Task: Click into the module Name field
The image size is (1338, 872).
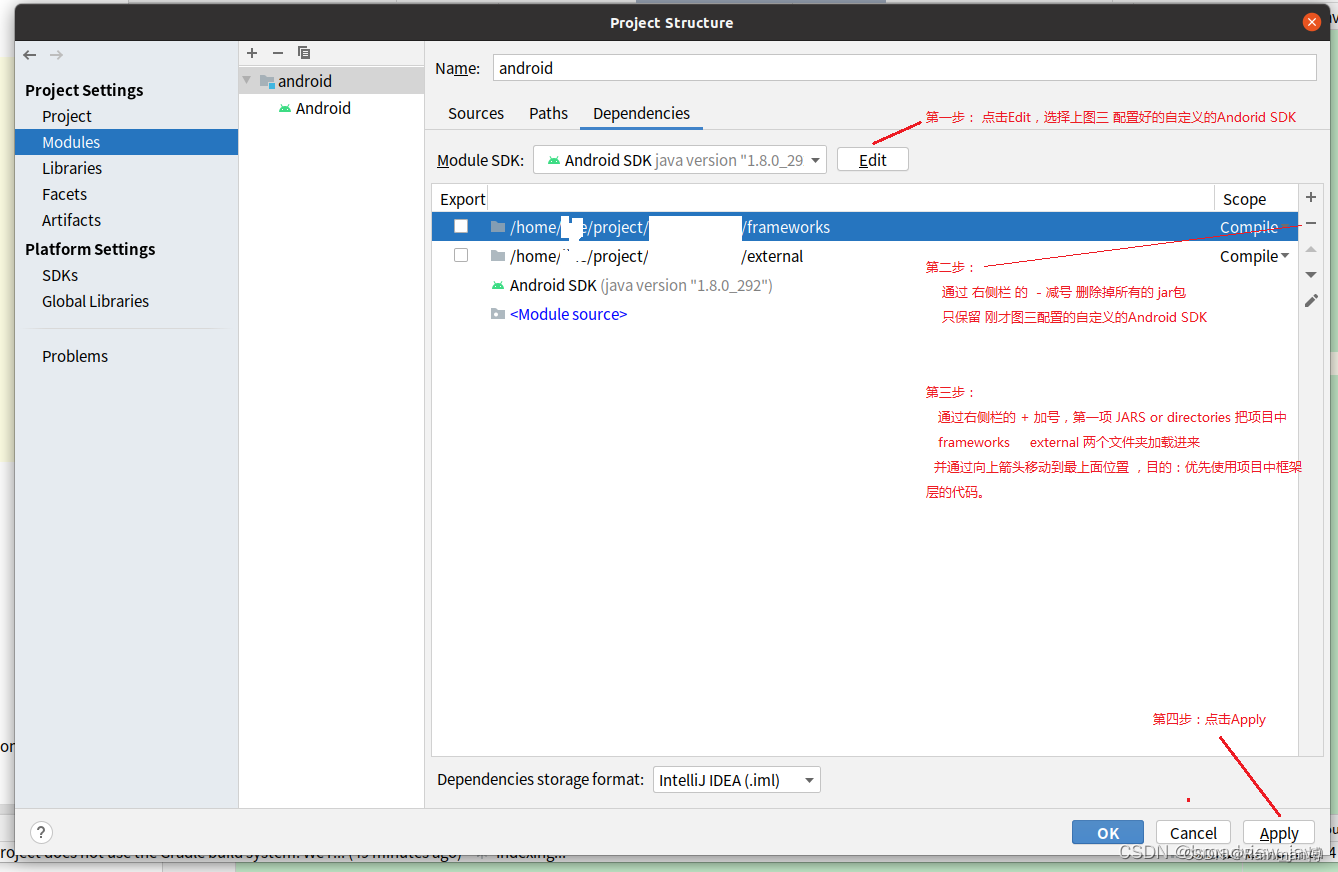Action: [x=904, y=68]
